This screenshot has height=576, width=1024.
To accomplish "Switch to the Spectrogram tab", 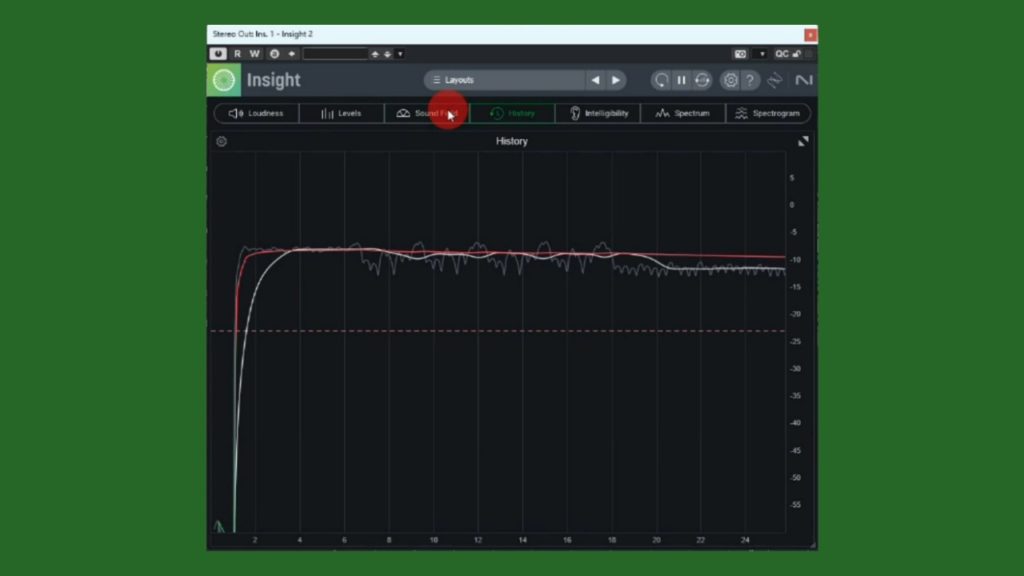I will pos(768,114).
